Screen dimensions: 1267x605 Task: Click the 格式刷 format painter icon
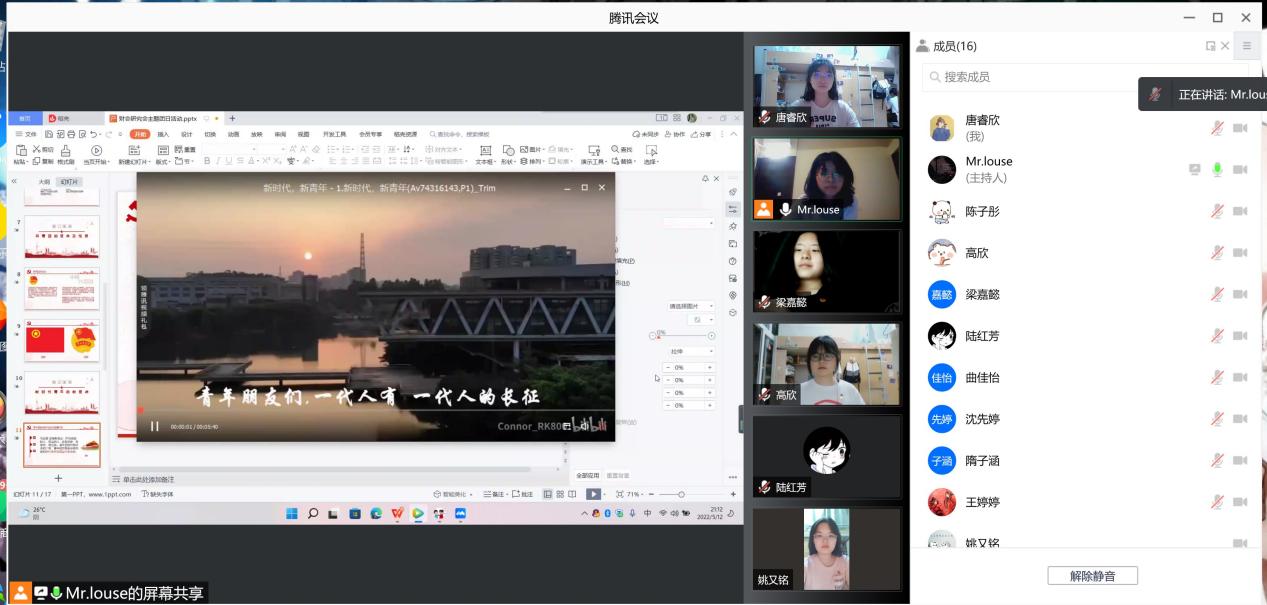[x=66, y=150]
